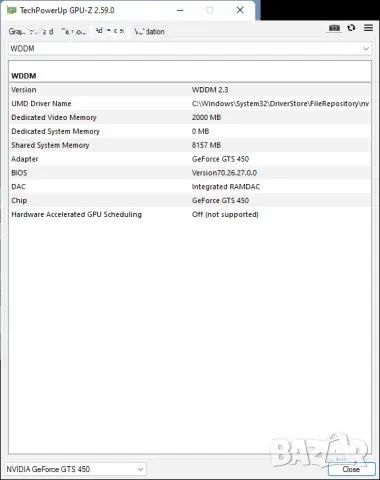This screenshot has width=380, height=480.
Task: Switch to the Sensors tab
Action: coord(74,31)
